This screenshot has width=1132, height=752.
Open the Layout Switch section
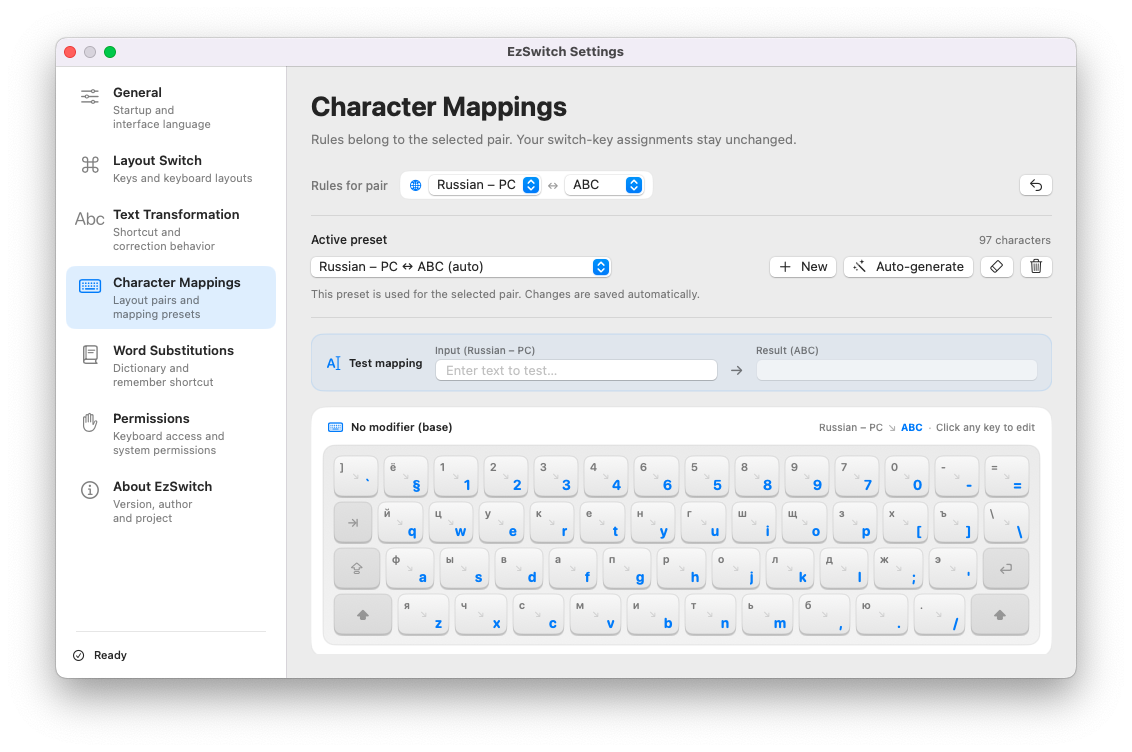pos(170,168)
